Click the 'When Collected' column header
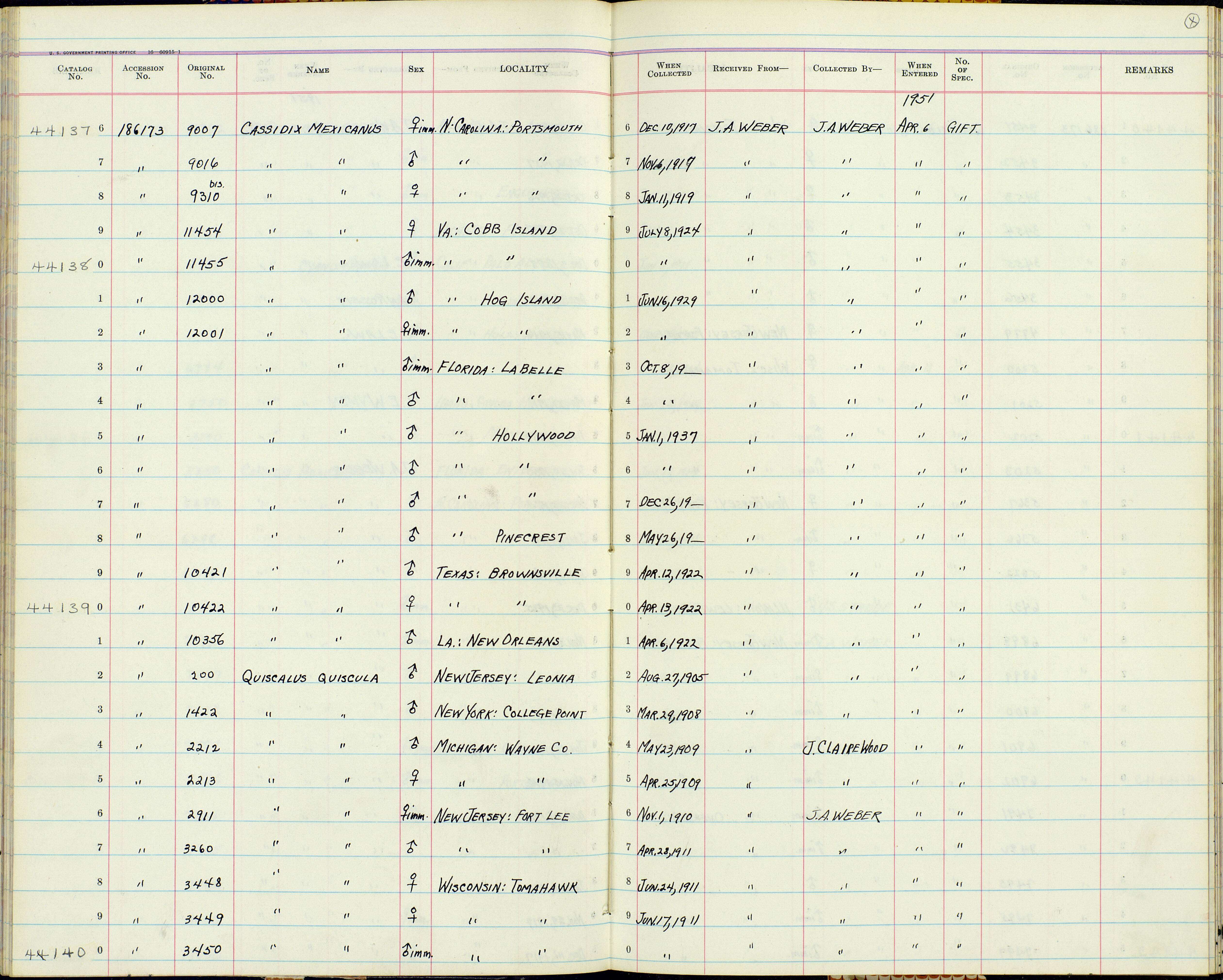 (669, 70)
